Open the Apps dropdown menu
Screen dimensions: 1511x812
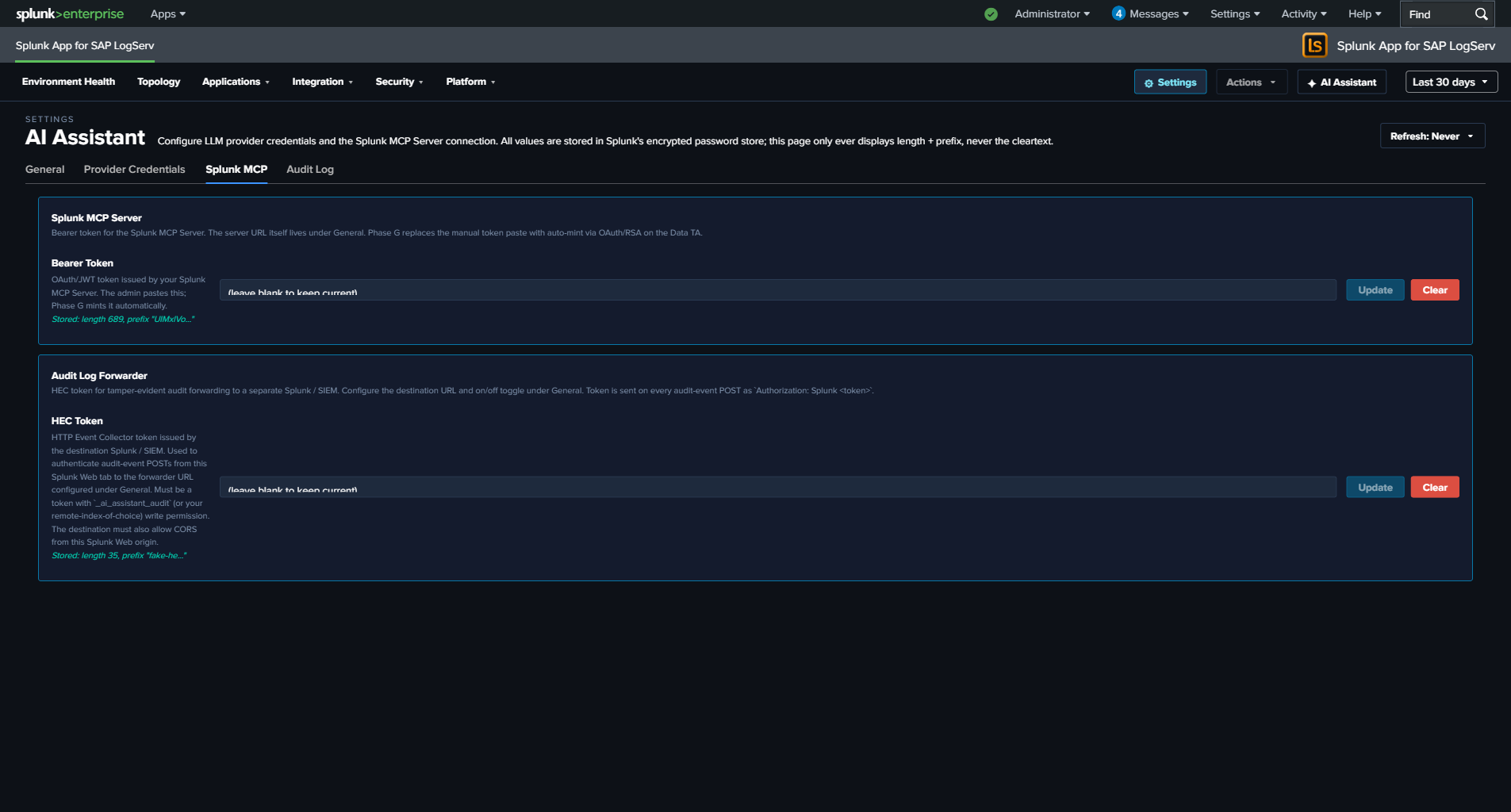(x=168, y=14)
